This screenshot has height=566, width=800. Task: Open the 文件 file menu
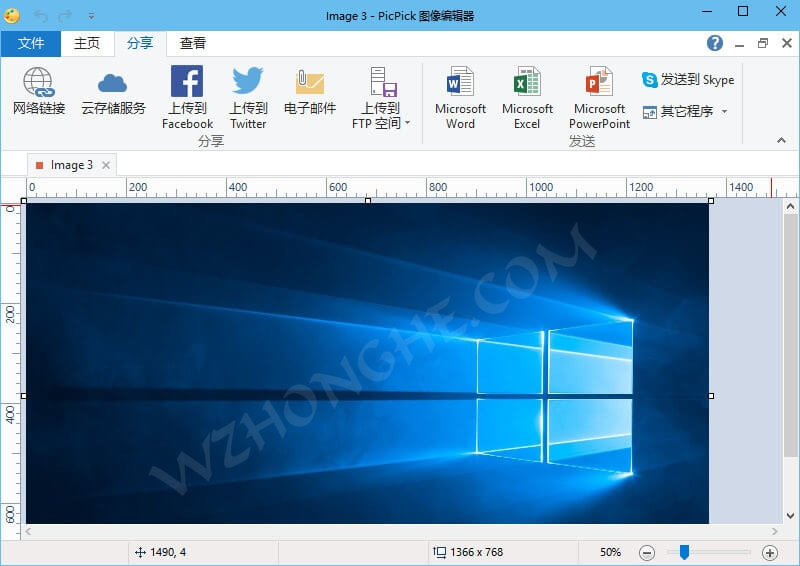coord(31,43)
